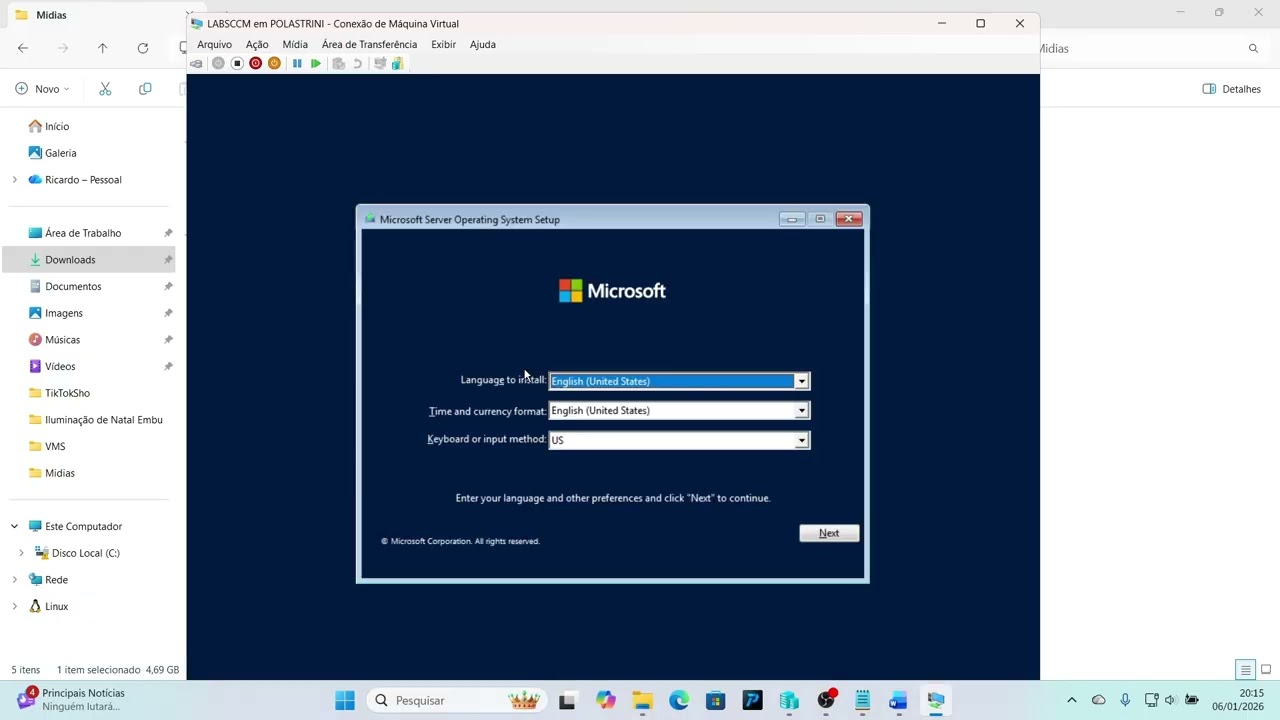Open the Ajuda menu
This screenshot has height=720, width=1280.
tap(483, 44)
